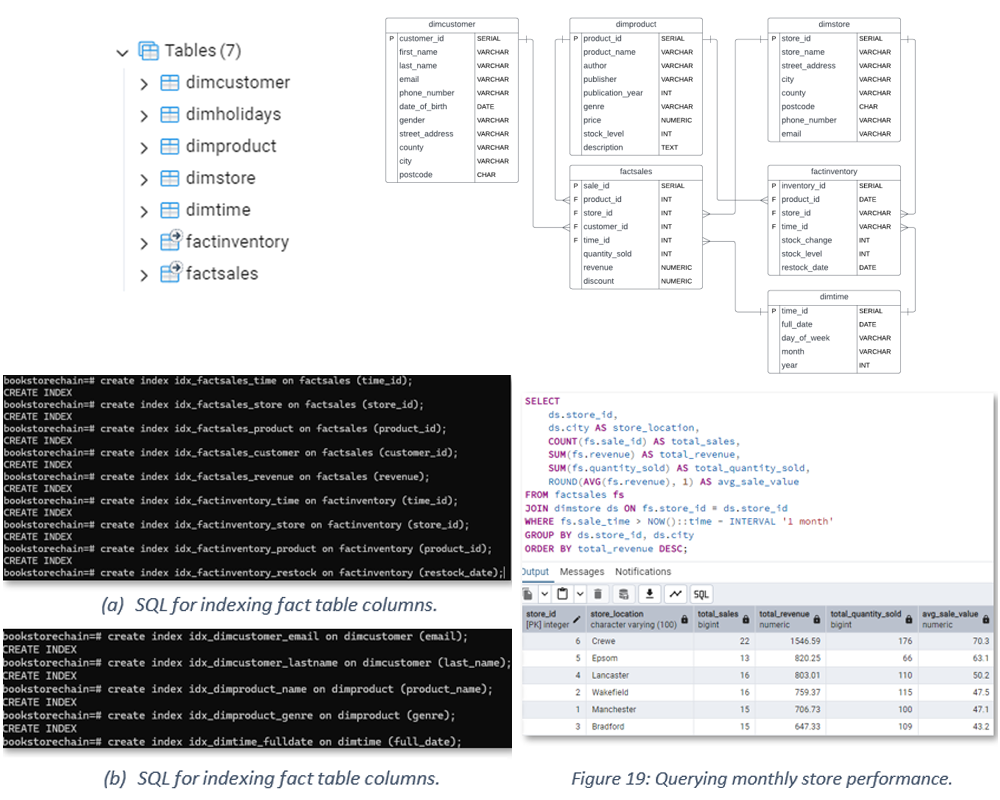Viewport: 1000px width, 800px height.
Task: Click the dimproduct entity title in diagram
Action: point(636,24)
